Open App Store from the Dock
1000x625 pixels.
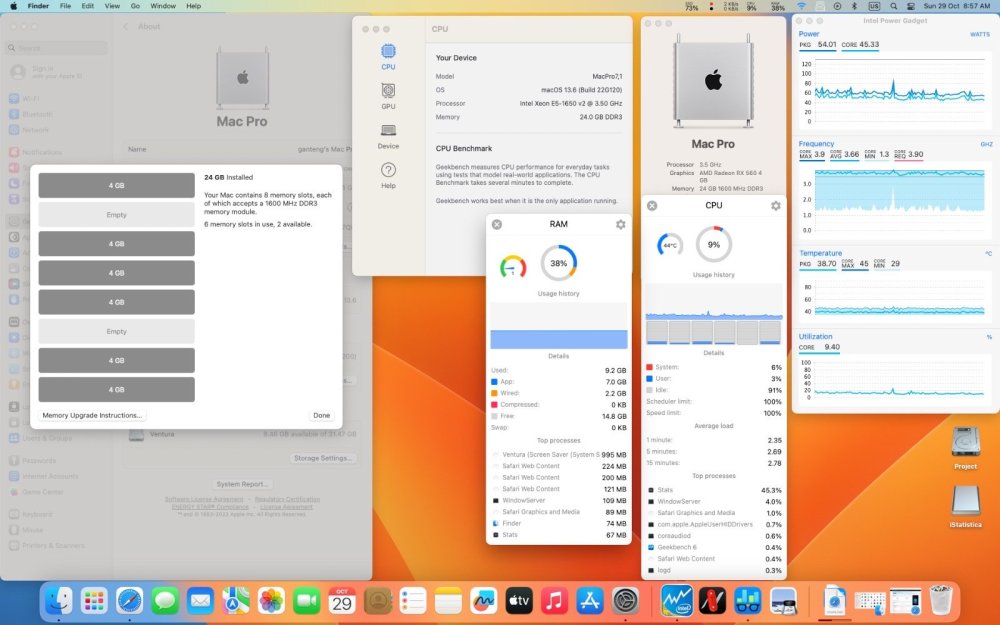point(590,601)
